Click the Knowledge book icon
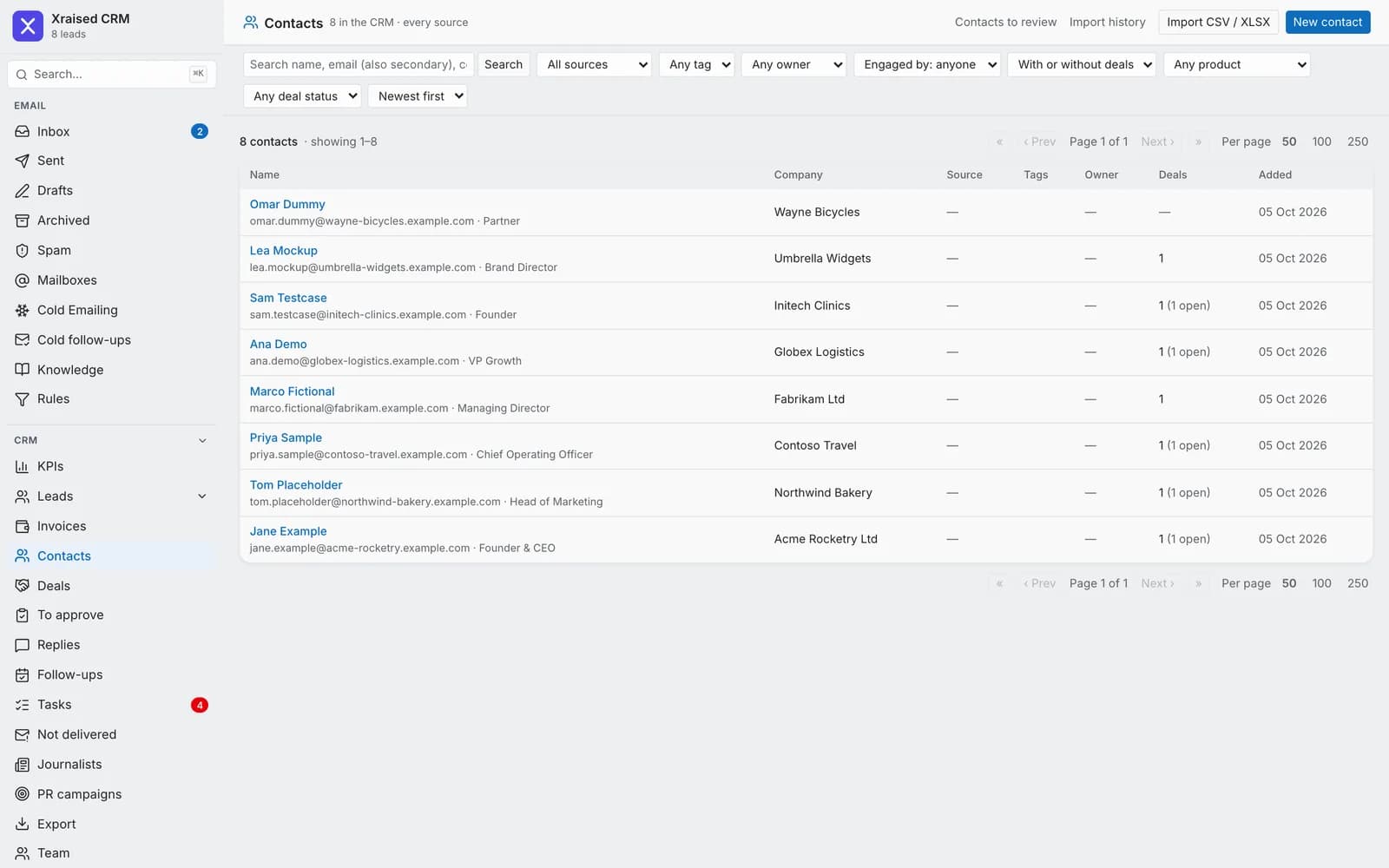The width and height of the screenshot is (1389, 868). click(23, 370)
